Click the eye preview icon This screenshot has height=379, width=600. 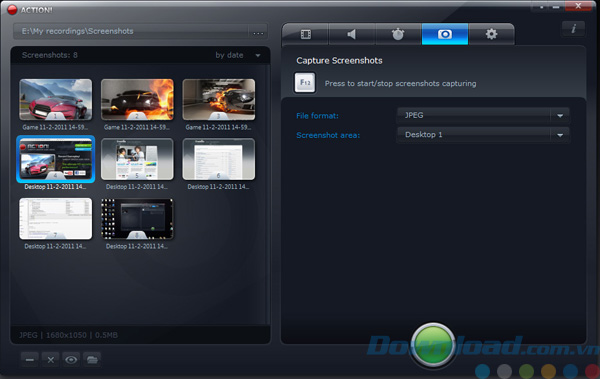coord(71,359)
